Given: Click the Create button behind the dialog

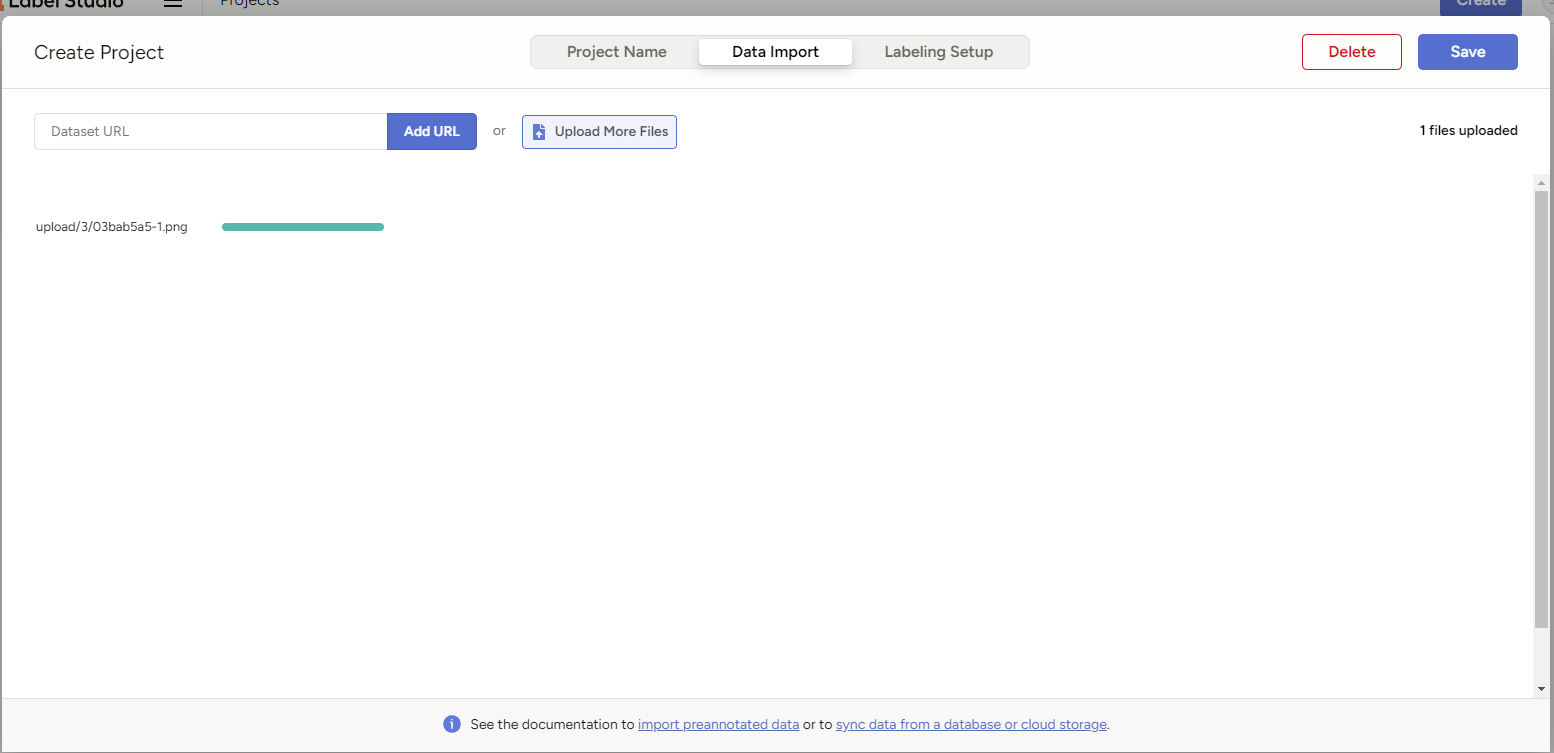Looking at the screenshot, I should [1480, 6].
